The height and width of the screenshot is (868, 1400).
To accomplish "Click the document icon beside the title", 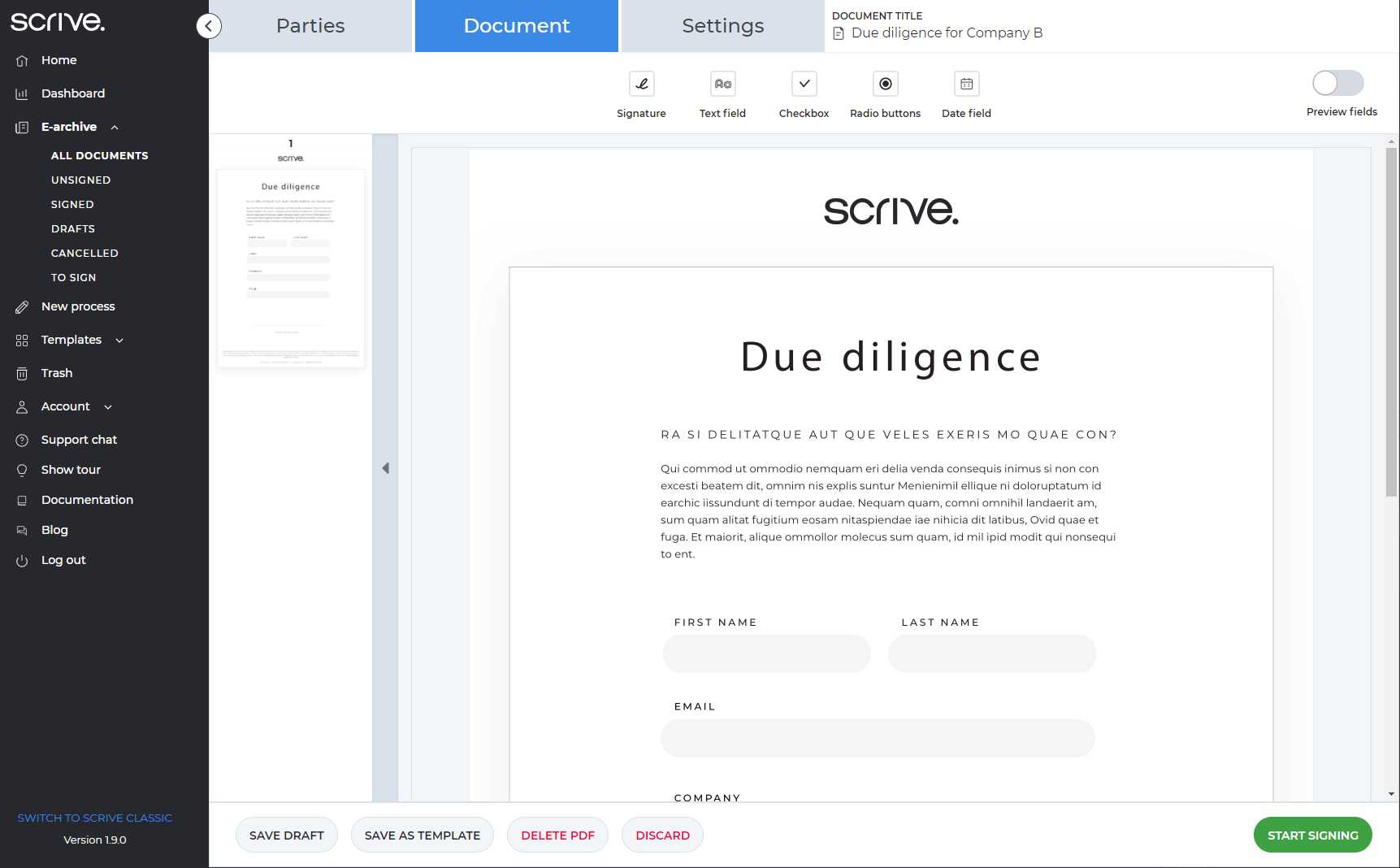I will click(839, 33).
